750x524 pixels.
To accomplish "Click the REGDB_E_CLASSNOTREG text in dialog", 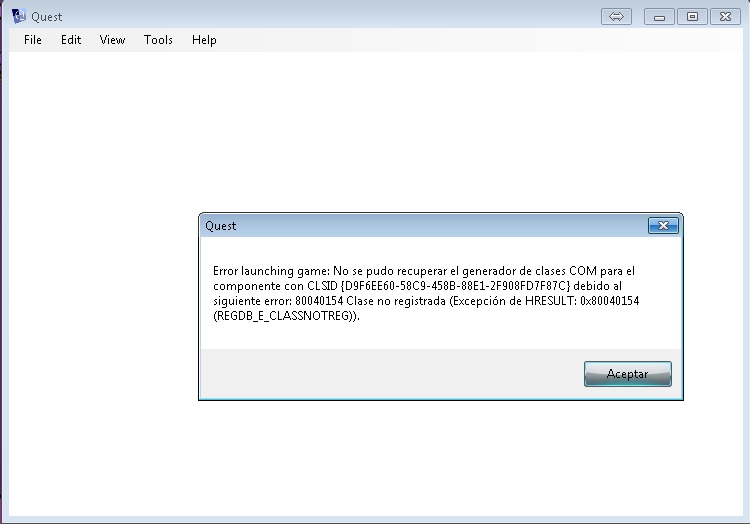I will (x=286, y=316).
